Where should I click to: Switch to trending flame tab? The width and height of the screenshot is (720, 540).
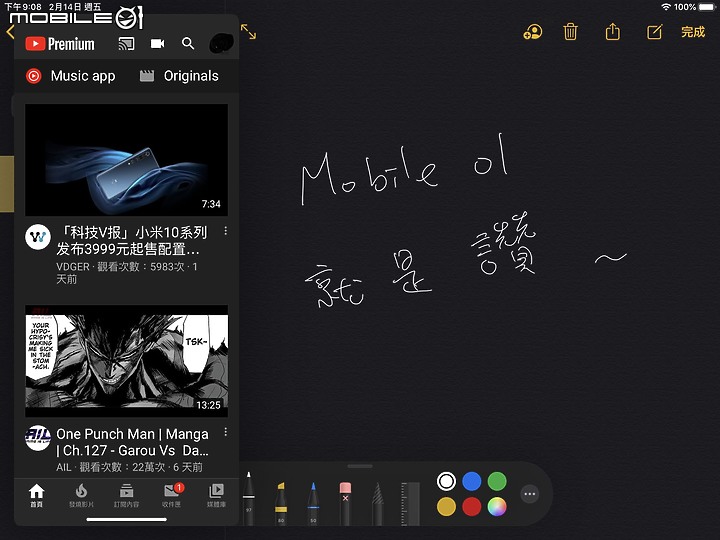point(81,495)
